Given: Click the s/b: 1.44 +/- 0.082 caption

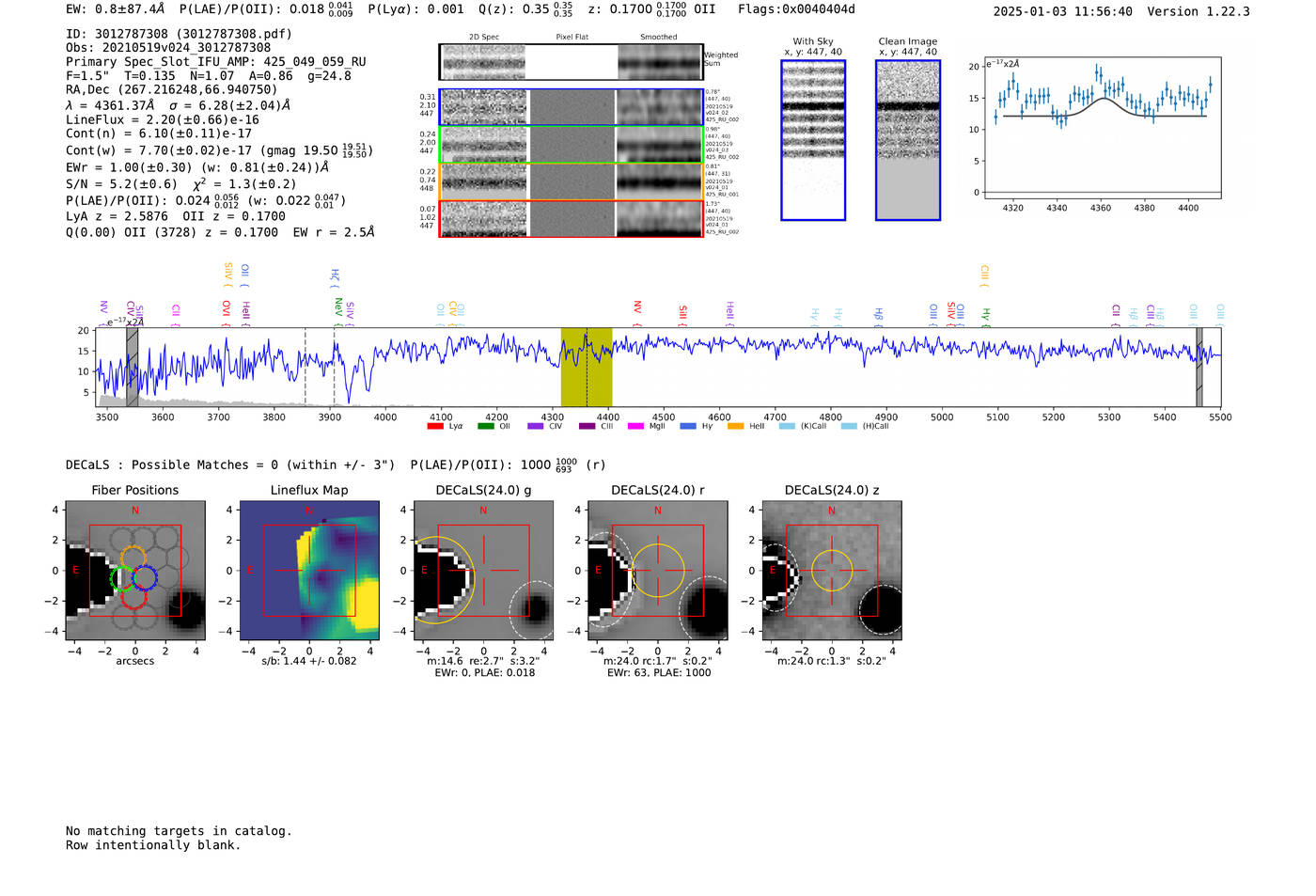Looking at the screenshot, I should pos(309,661).
